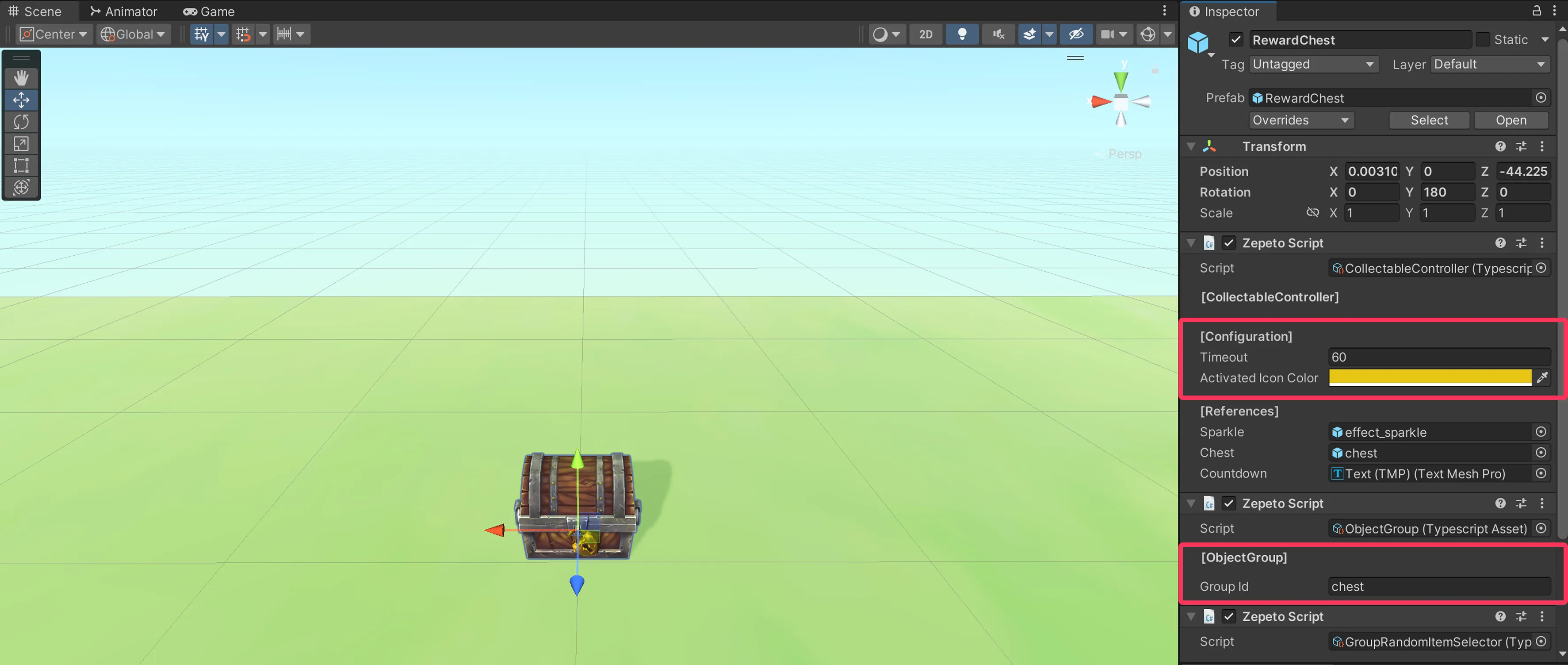Disable CollectableController Zepeto Script checkbox

coord(1229,243)
